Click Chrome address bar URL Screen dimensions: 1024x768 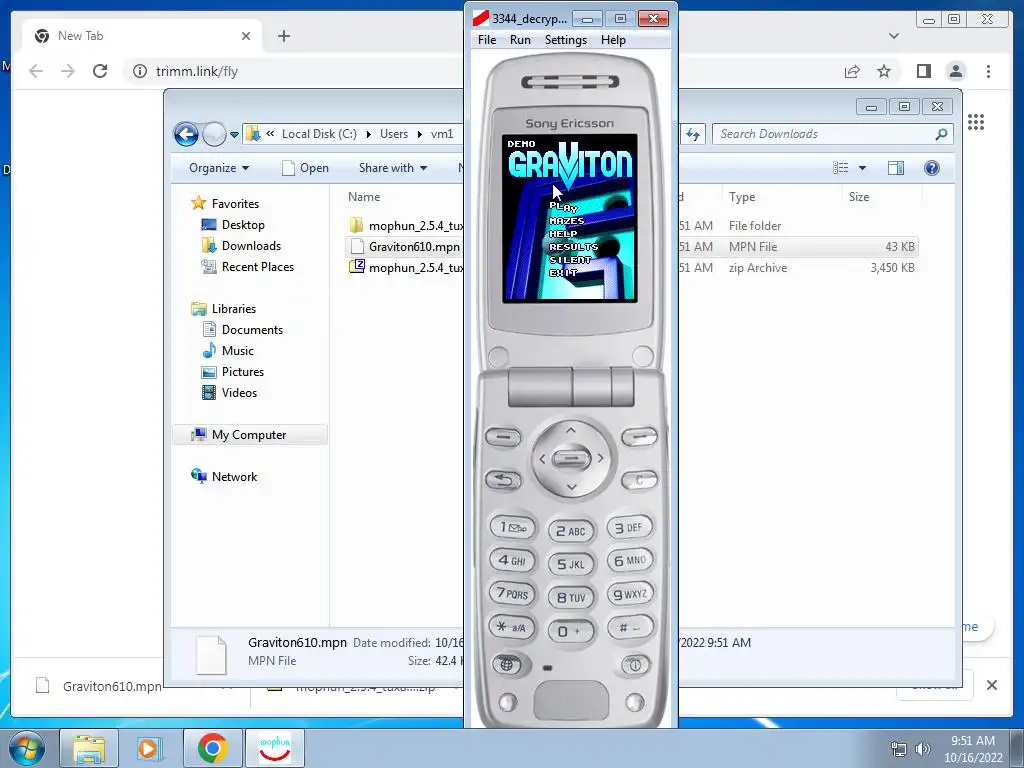click(197, 71)
